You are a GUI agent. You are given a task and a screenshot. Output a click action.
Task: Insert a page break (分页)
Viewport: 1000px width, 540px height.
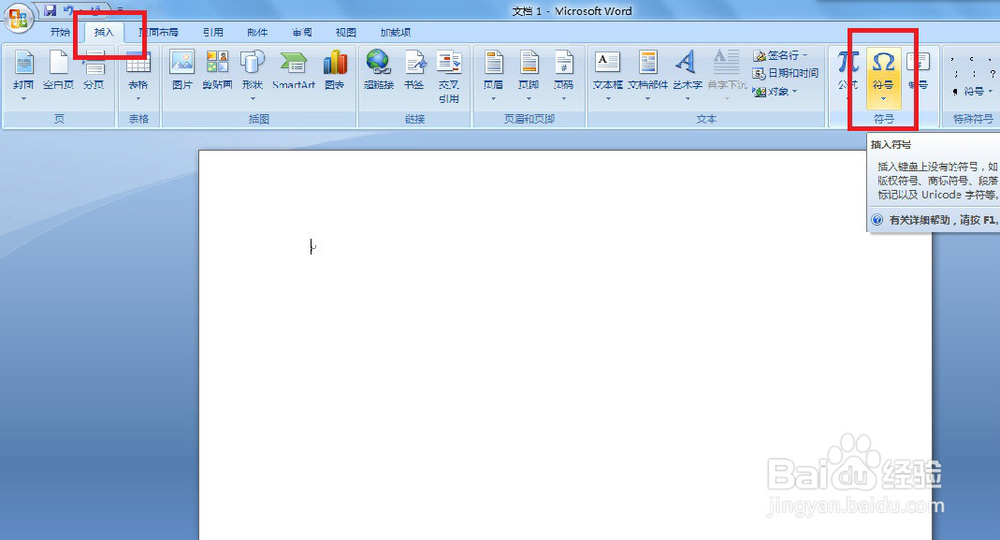pyautogui.click(x=94, y=70)
